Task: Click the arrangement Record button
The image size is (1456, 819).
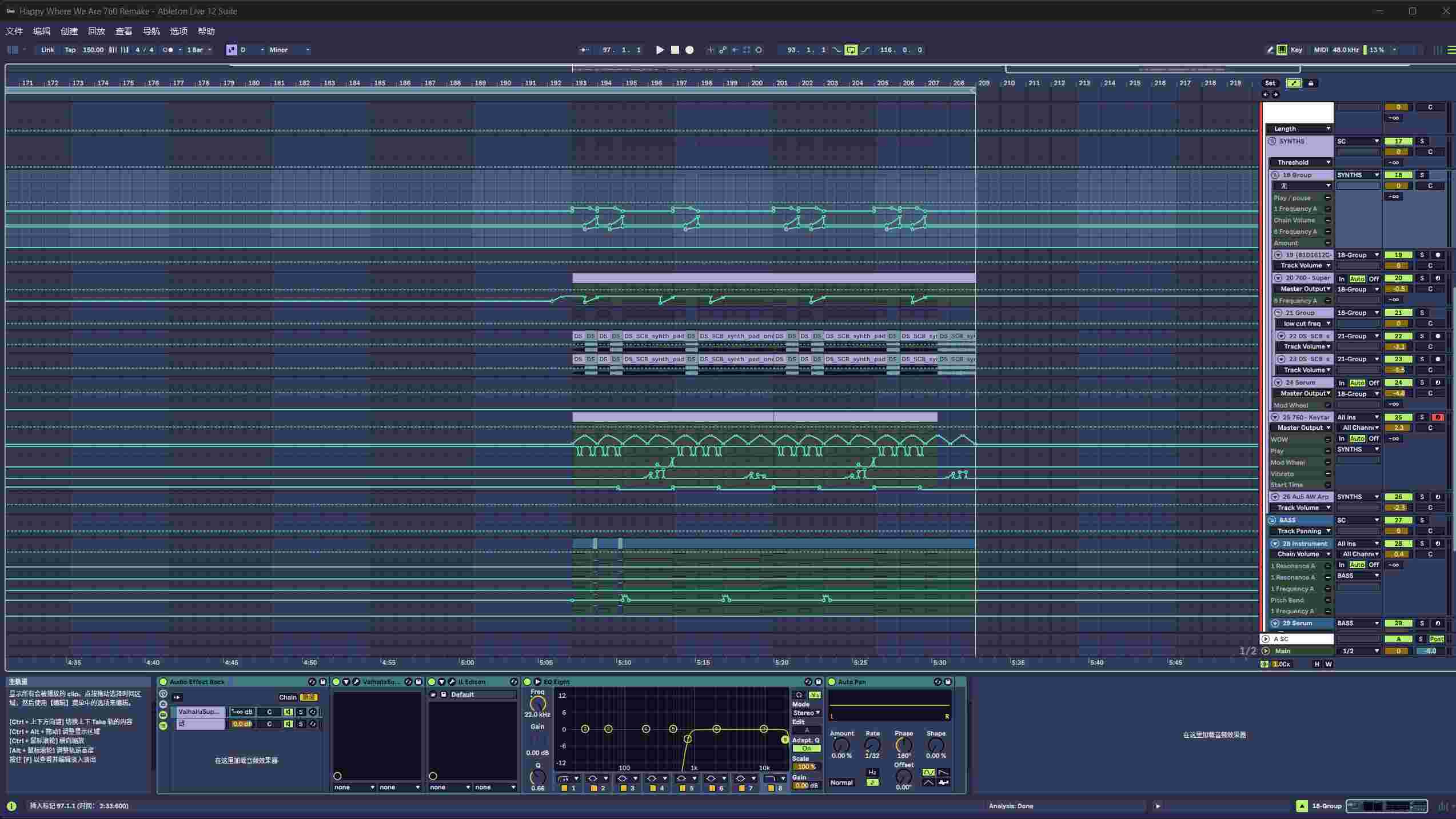Action: pos(689,50)
